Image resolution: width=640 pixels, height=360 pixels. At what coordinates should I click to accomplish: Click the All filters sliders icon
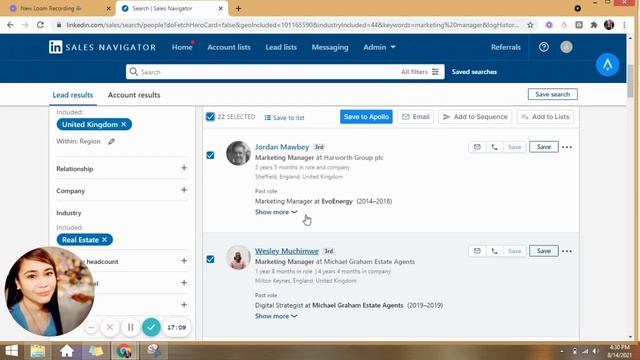pos(436,72)
